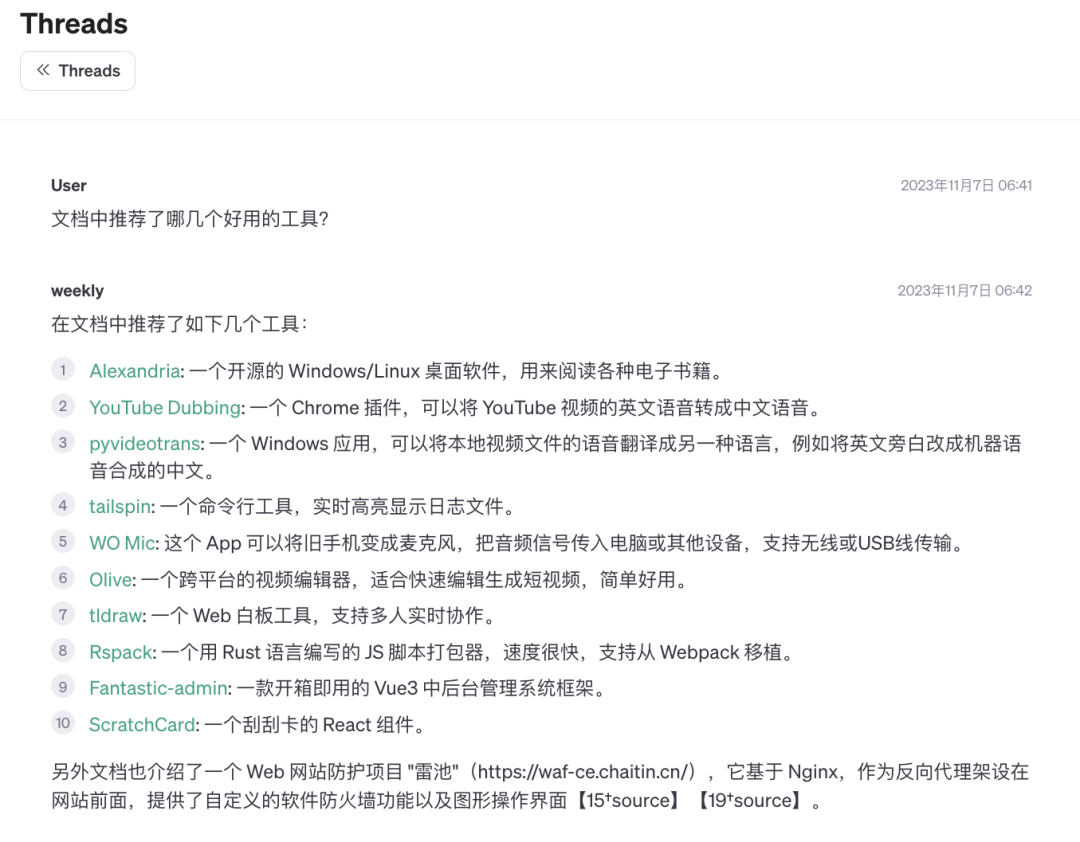Click the weekly assistant name label

pos(77,291)
